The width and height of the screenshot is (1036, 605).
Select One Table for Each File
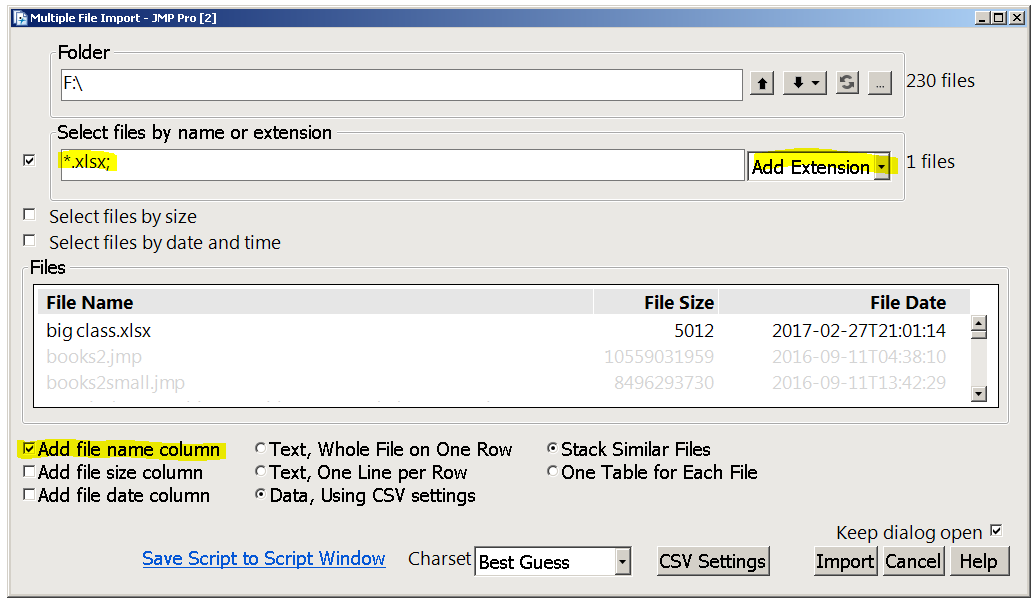coord(552,471)
